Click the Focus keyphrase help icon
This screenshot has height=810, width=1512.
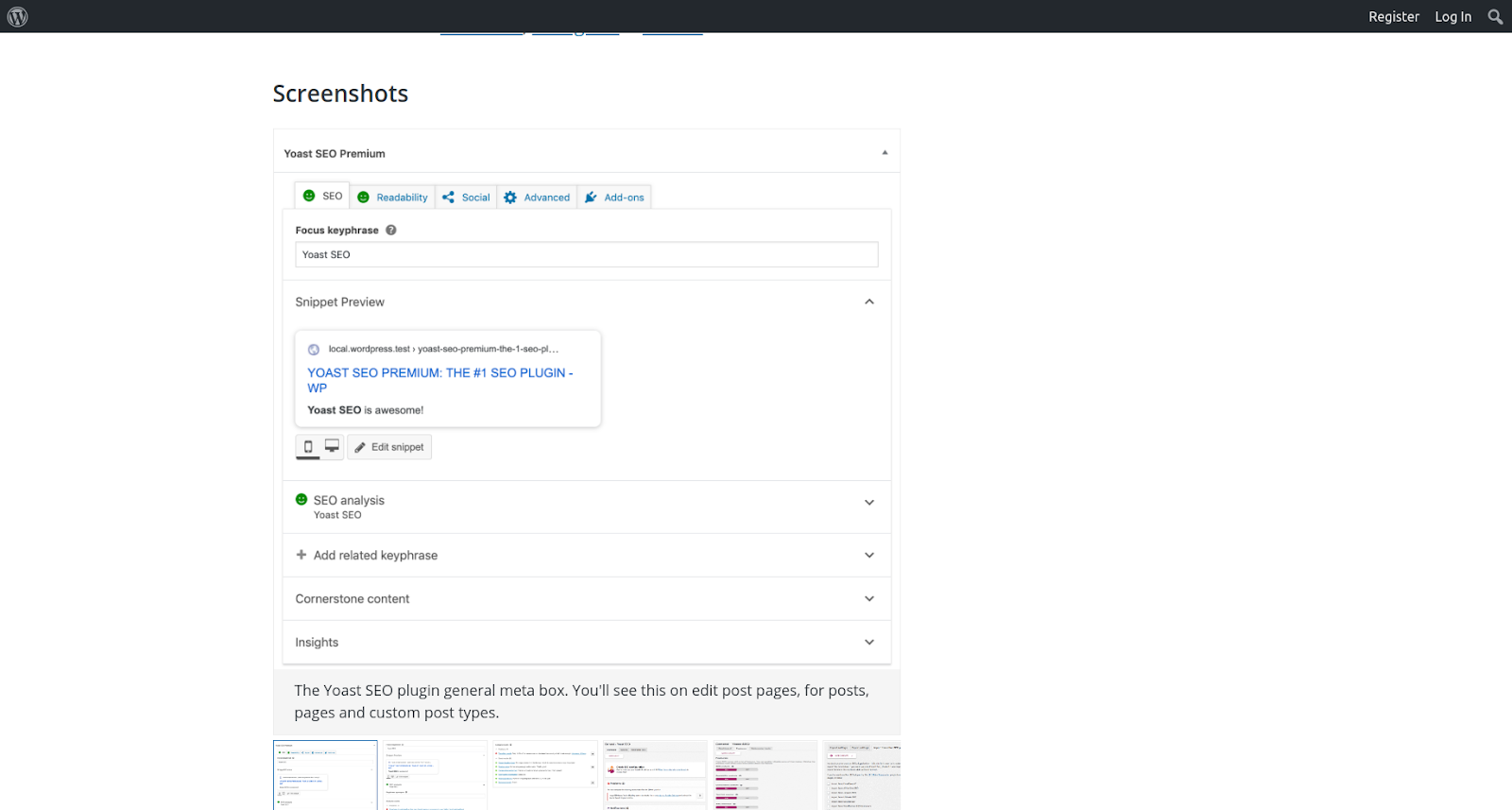pos(391,230)
